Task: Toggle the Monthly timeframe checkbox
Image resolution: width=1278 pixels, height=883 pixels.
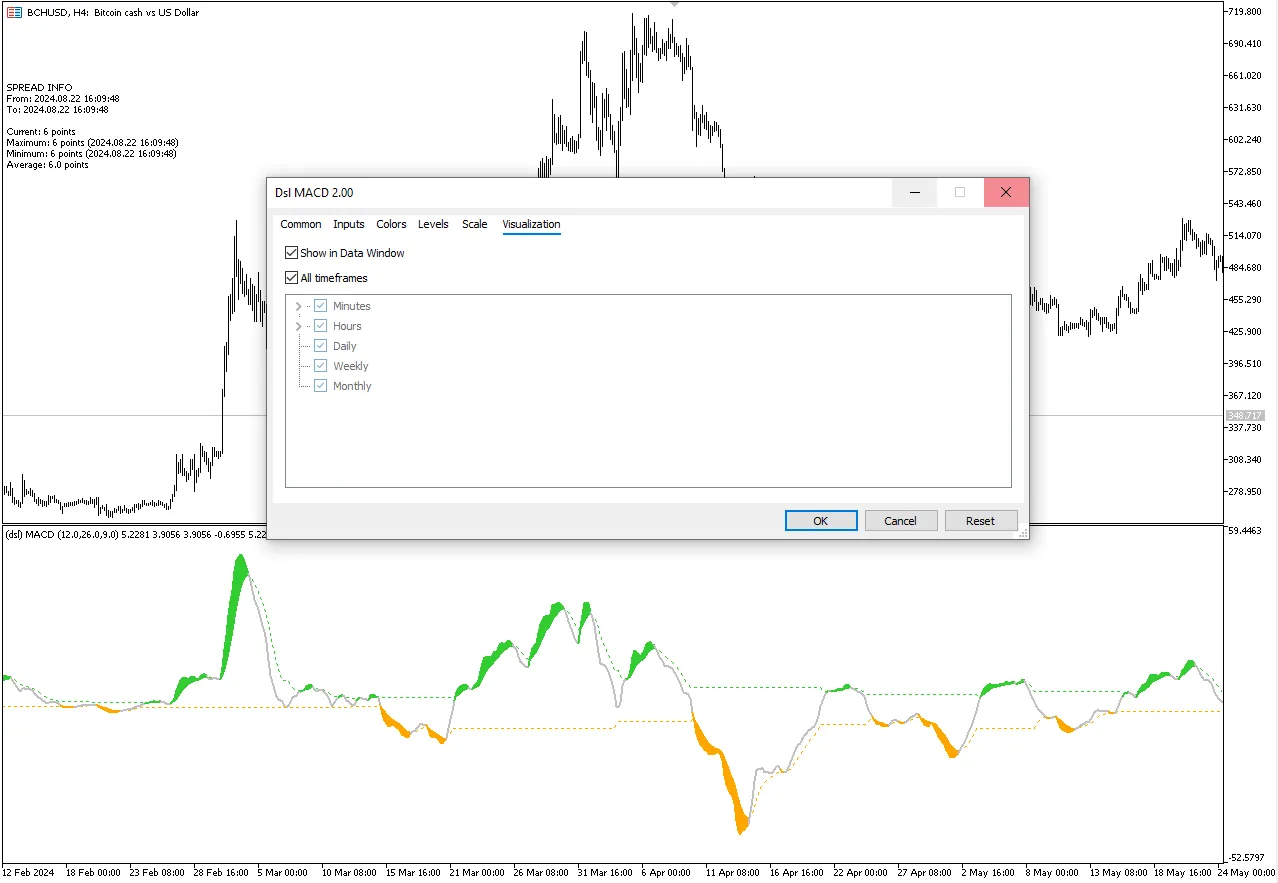Action: click(x=321, y=386)
